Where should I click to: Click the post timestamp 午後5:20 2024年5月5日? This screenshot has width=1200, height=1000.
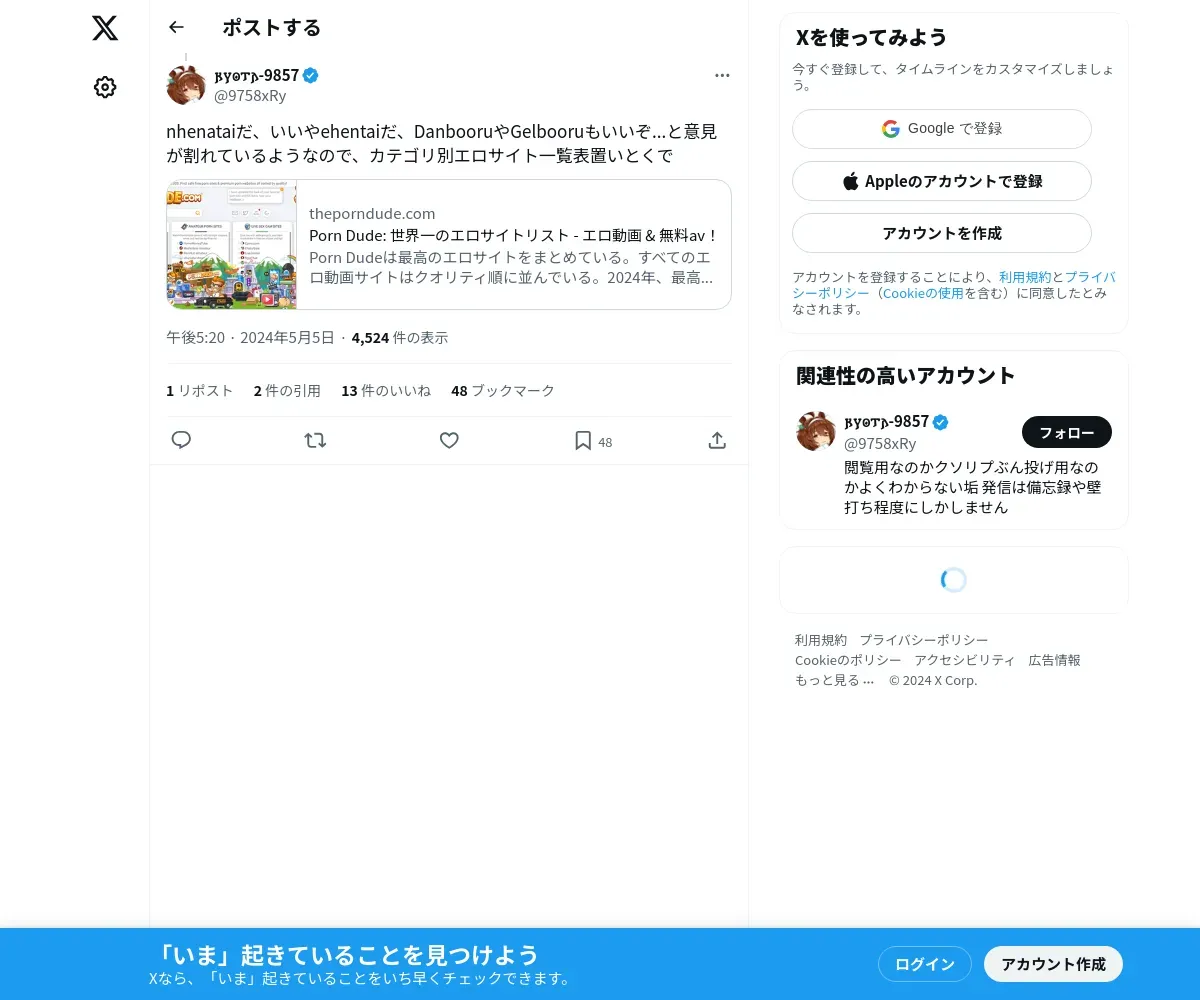[x=250, y=338]
